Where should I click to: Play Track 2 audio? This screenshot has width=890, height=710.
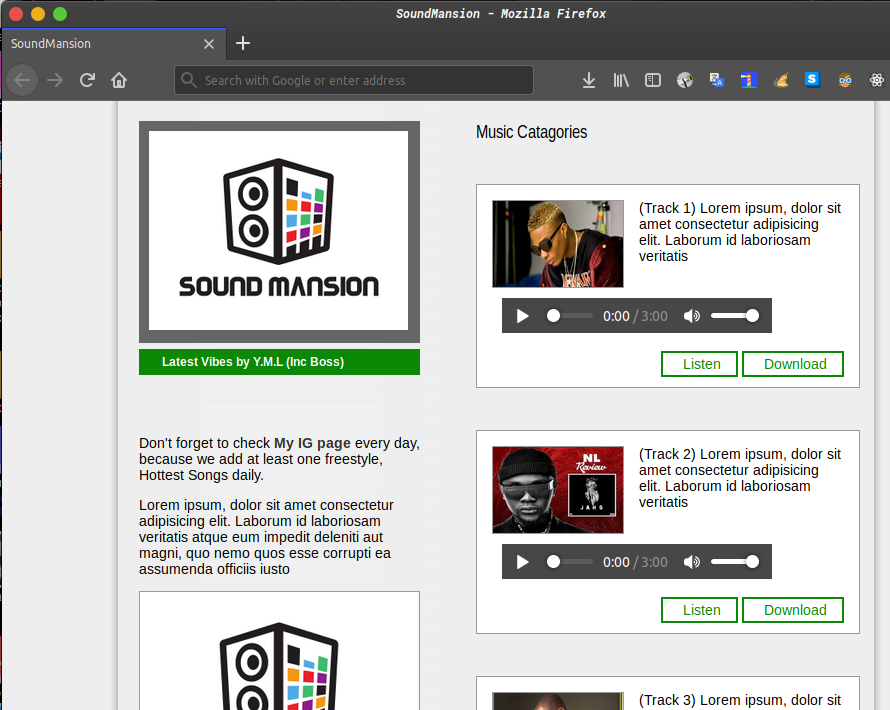pyautogui.click(x=522, y=562)
